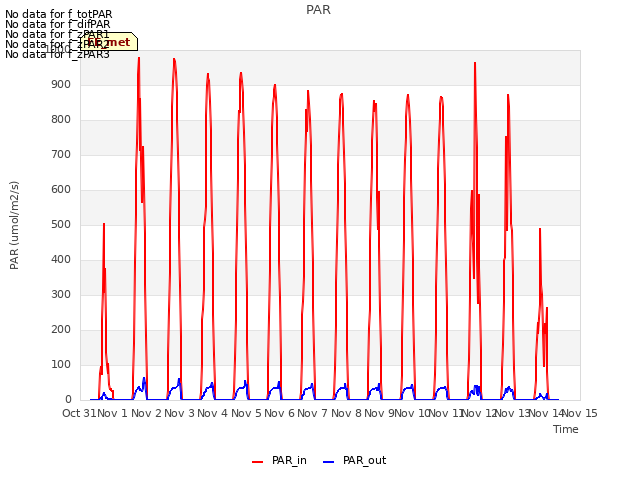The width and height of the screenshot is (640, 480).
Task: Click the PAR (umol/m2/s) y-axis label
Action: (x=14, y=225)
